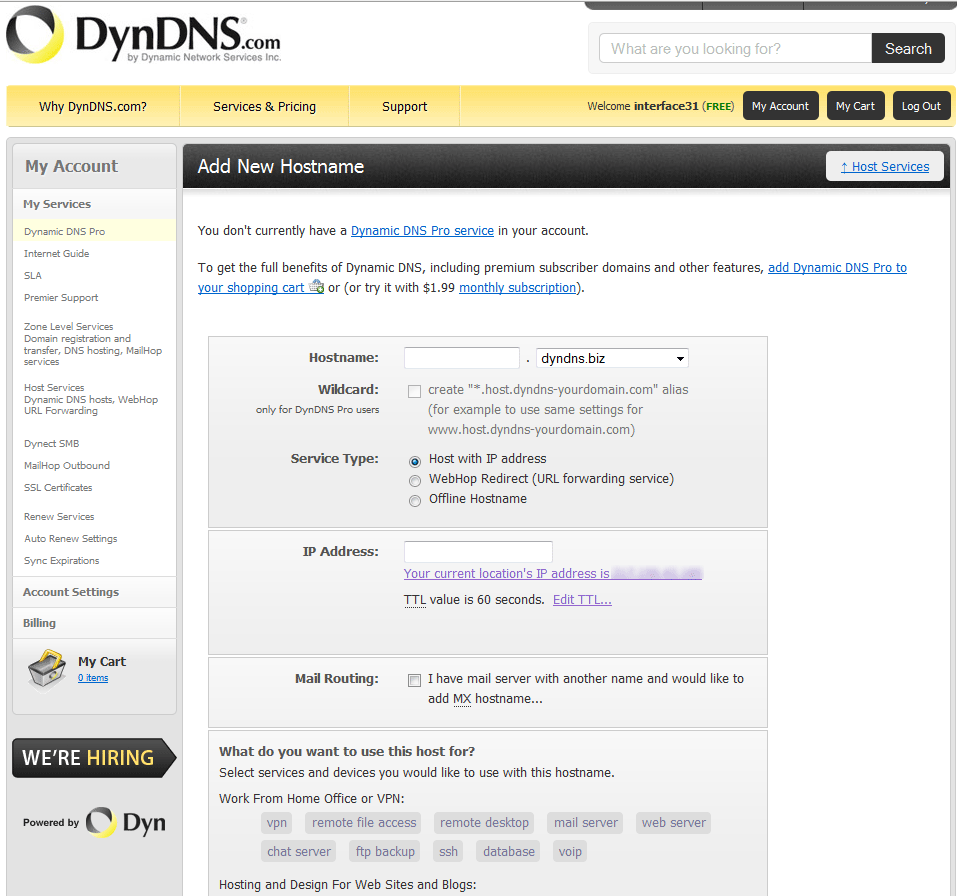Click the small cart icon after shopping cart link
This screenshot has width=957, height=896.
click(316, 287)
